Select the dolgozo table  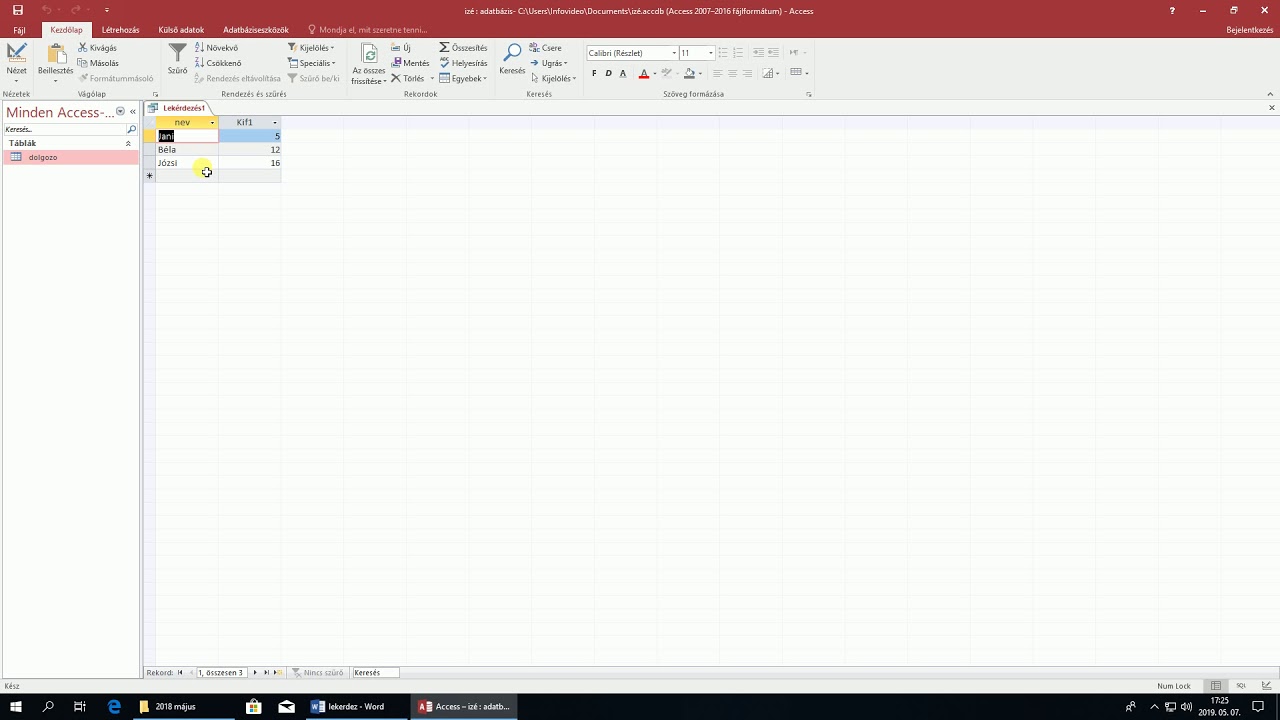[x=70, y=157]
